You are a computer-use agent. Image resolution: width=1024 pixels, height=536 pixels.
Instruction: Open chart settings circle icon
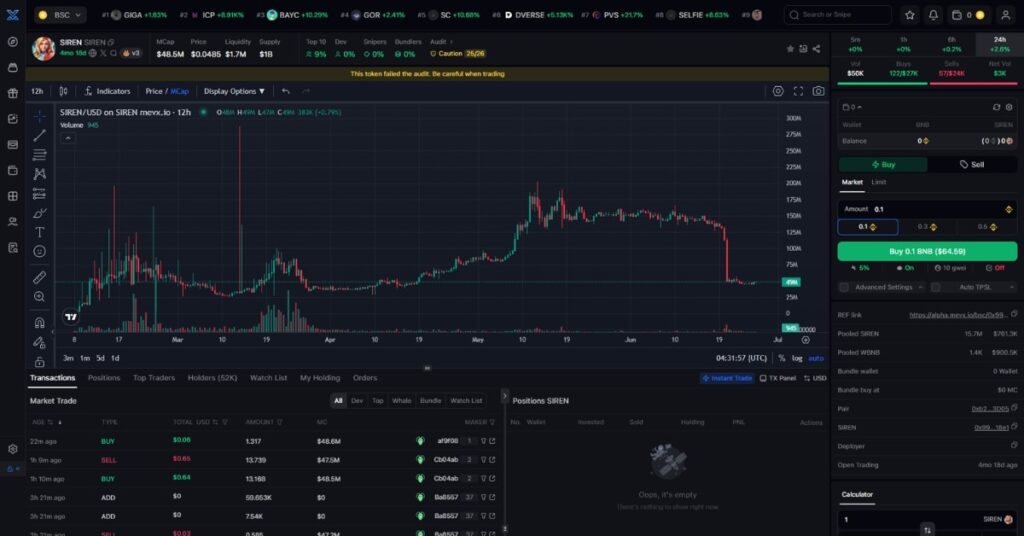tap(778, 91)
